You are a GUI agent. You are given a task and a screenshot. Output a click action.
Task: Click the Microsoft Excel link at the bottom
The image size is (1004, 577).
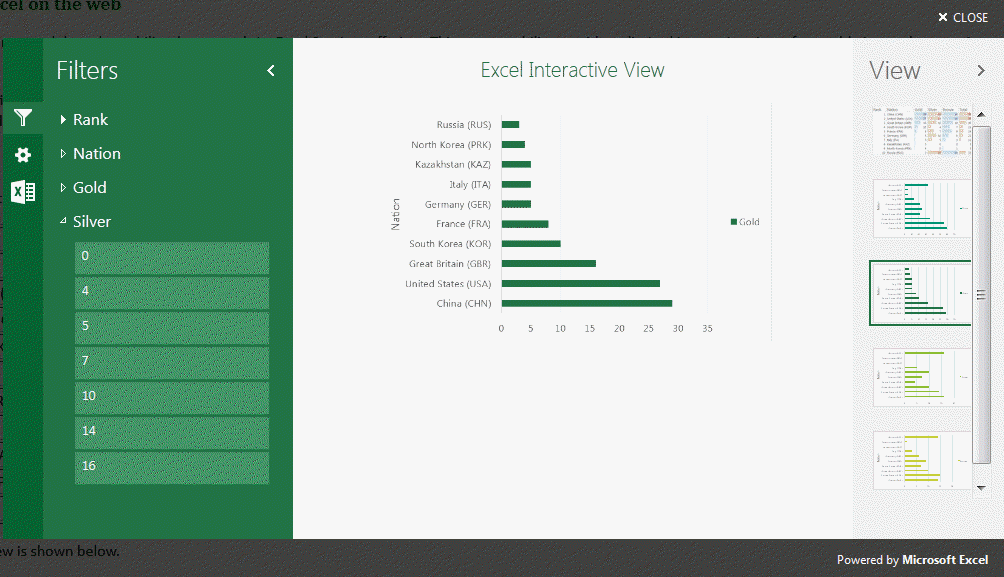(x=943, y=559)
